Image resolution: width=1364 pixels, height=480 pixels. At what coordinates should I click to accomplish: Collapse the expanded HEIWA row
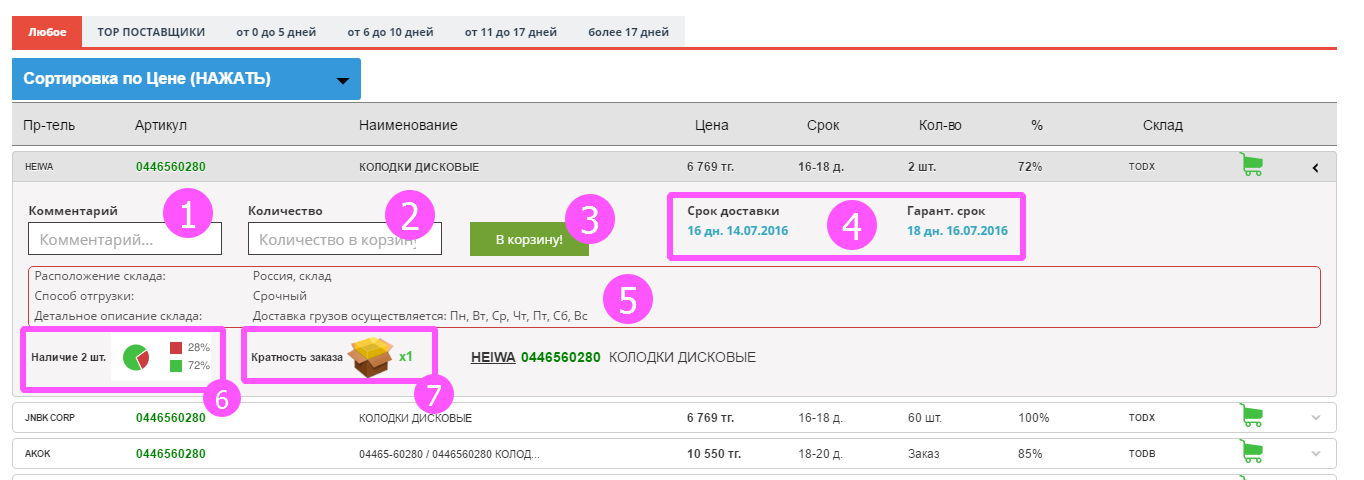[1316, 167]
